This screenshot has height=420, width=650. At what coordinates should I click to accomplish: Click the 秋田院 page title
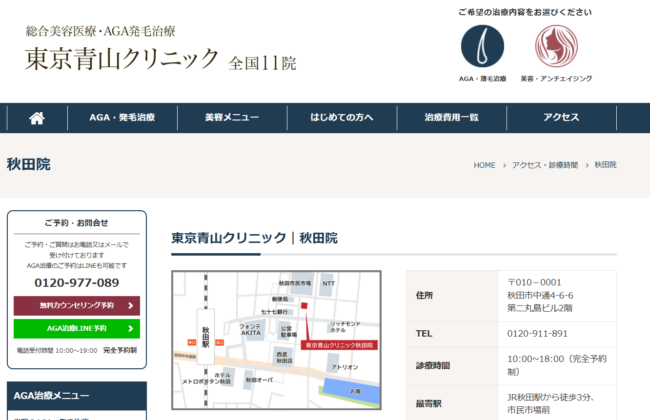(x=29, y=165)
